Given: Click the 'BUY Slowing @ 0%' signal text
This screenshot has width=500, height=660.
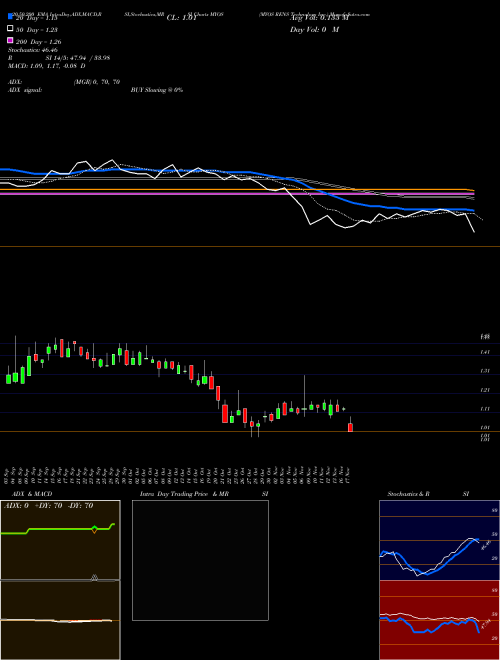Looking at the screenshot, I should [x=157, y=90].
